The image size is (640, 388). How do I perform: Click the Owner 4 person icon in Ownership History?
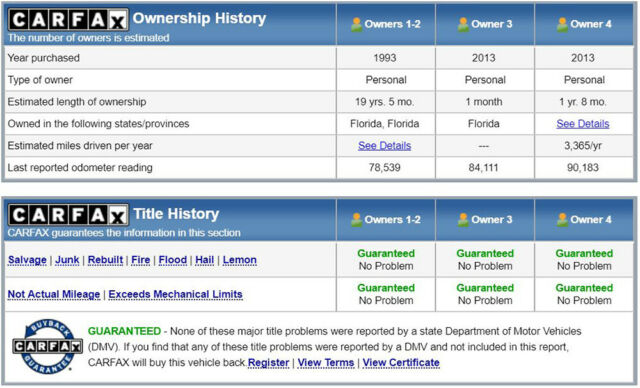(x=562, y=24)
